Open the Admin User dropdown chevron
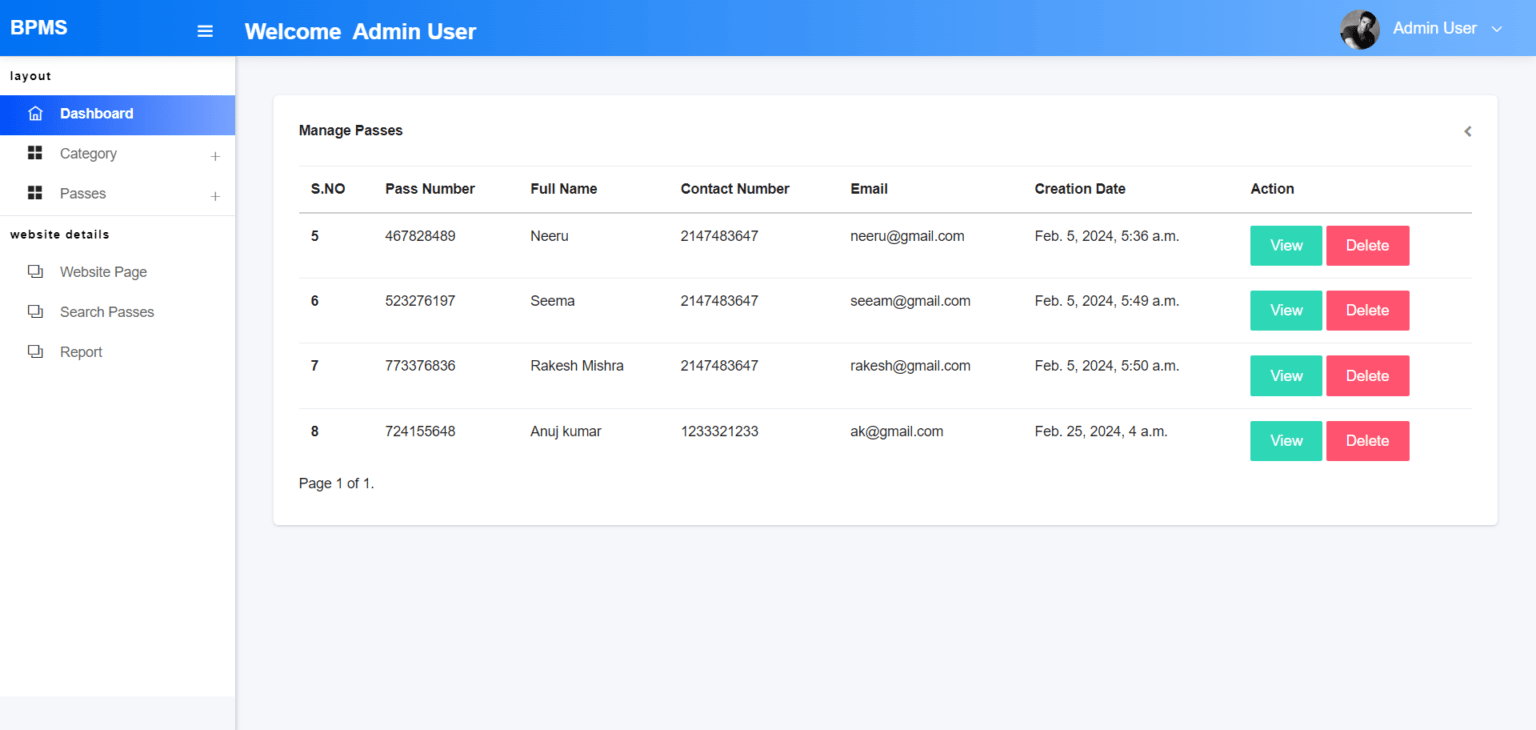This screenshot has height=730, width=1536. 1496,29
